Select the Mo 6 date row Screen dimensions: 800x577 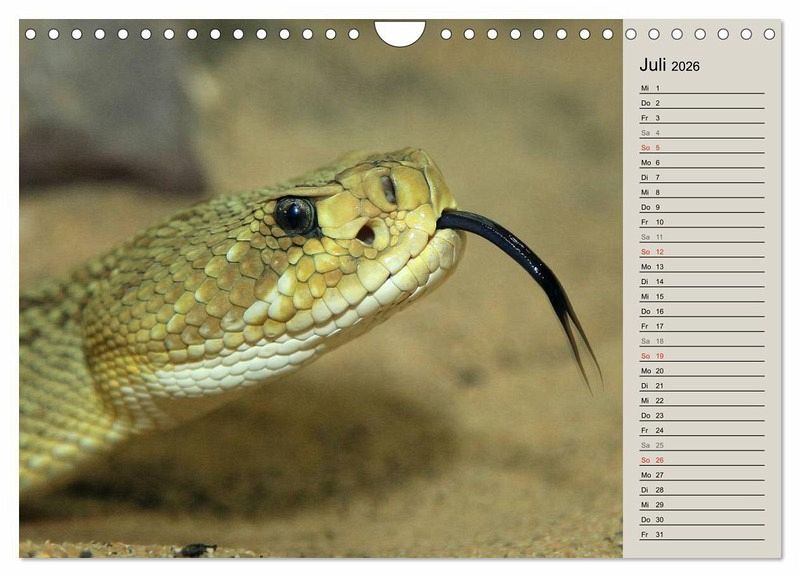(702, 162)
